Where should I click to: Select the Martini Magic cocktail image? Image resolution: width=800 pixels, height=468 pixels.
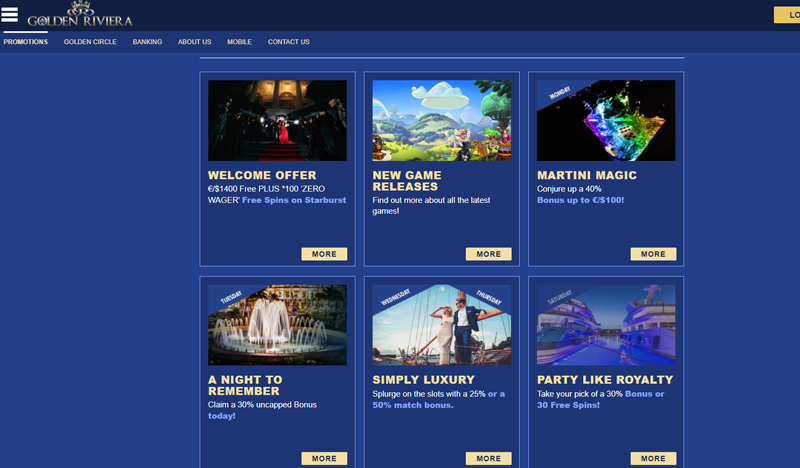click(x=606, y=120)
